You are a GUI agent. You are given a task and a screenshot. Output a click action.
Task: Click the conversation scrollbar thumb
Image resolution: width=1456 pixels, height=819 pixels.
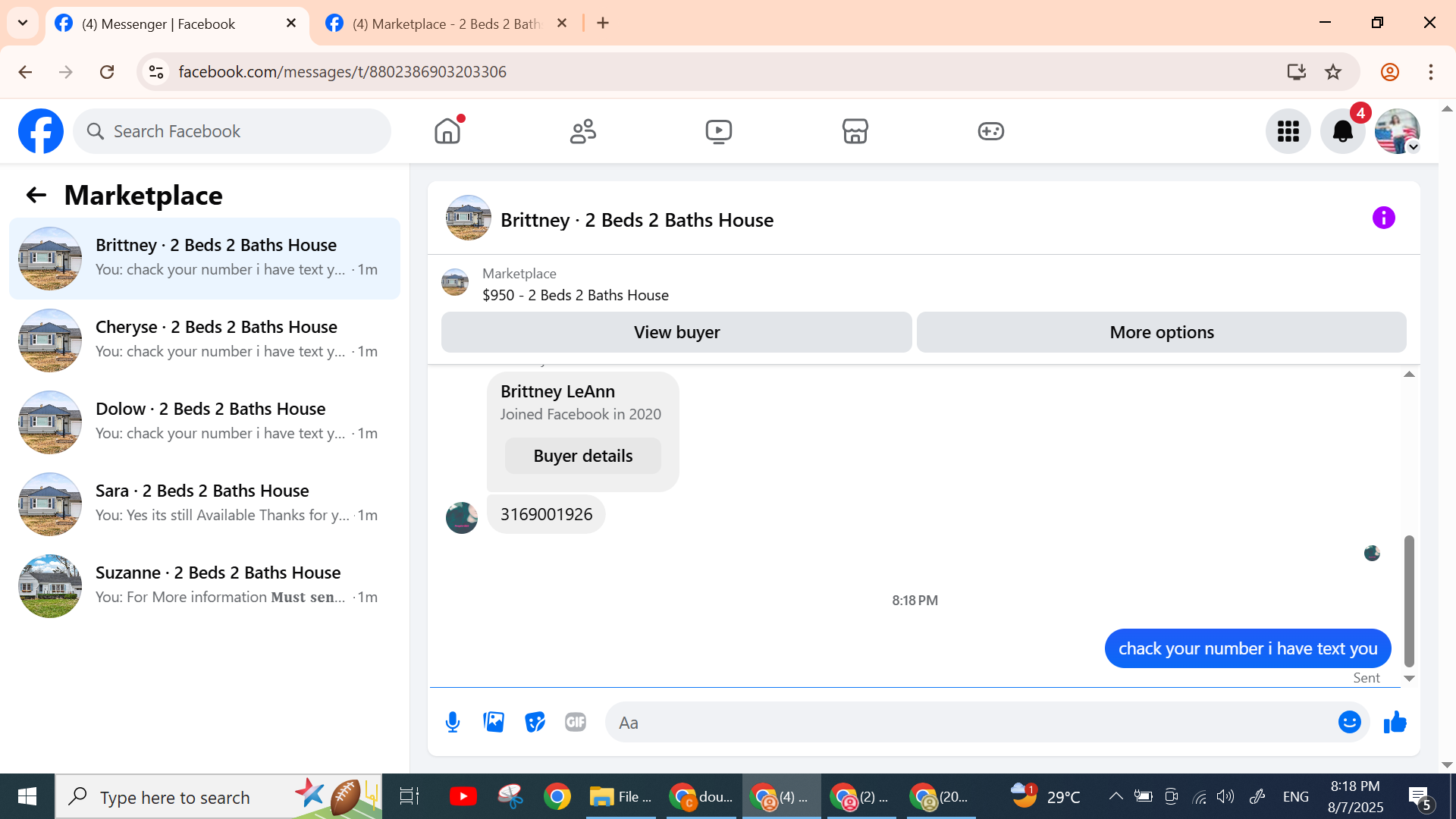tap(1409, 601)
